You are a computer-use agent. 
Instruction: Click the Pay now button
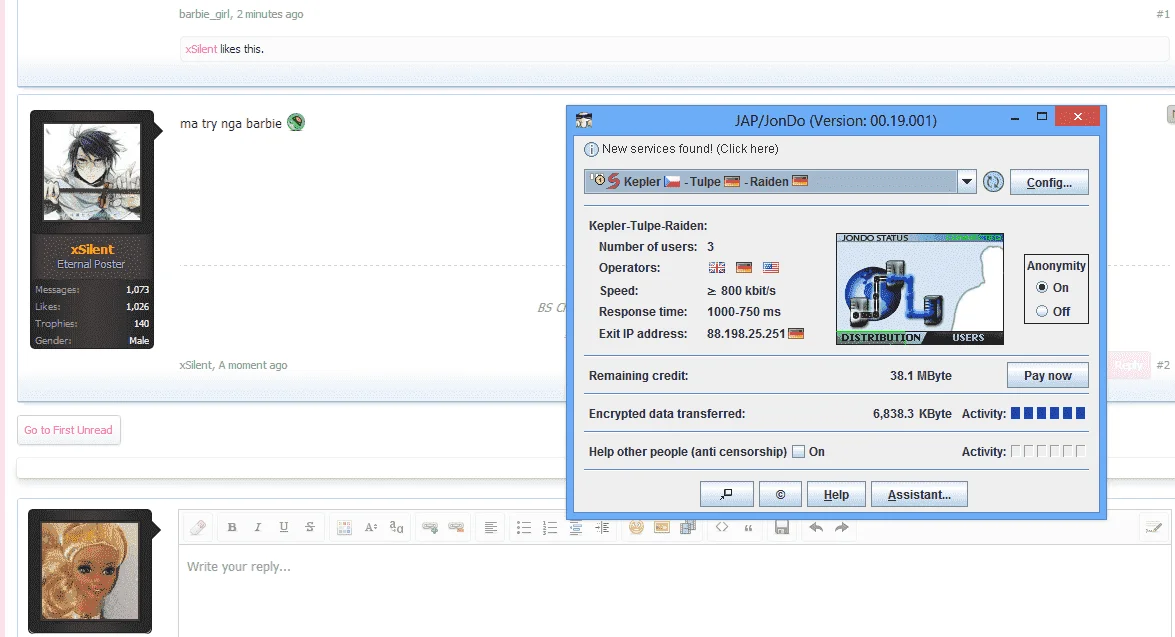[1048, 375]
